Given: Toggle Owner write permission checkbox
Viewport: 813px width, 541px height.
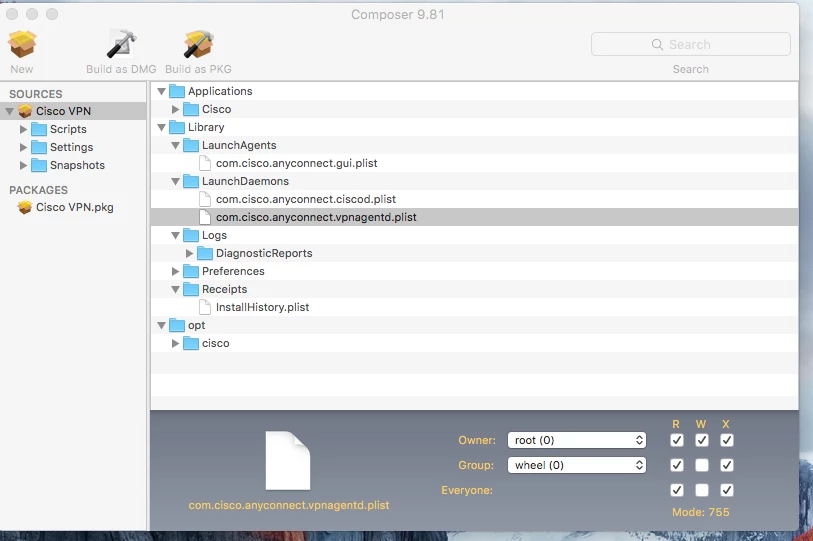Looking at the screenshot, I should (702, 440).
